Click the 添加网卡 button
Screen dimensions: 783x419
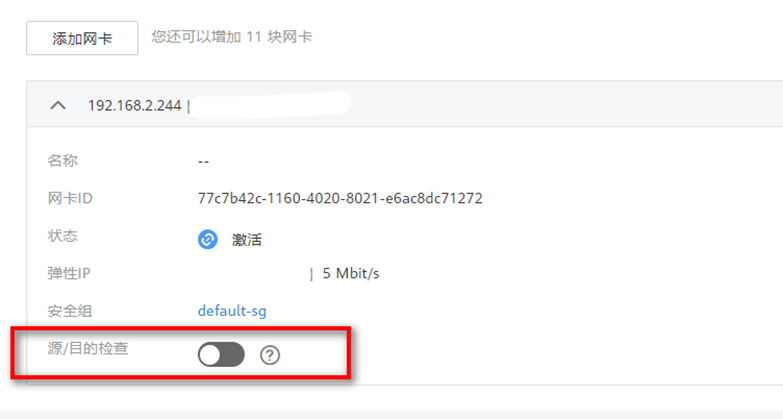tap(82, 38)
